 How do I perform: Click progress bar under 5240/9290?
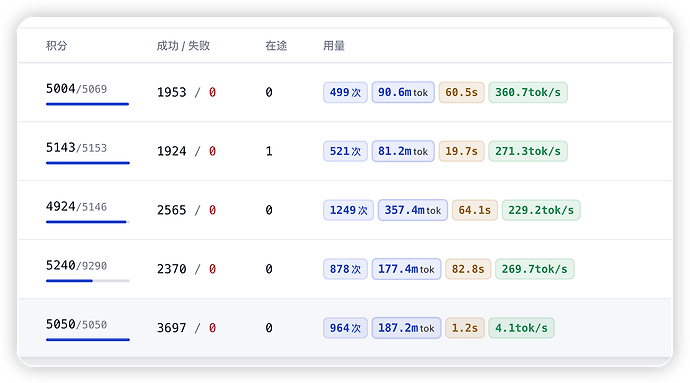[x=88, y=281]
